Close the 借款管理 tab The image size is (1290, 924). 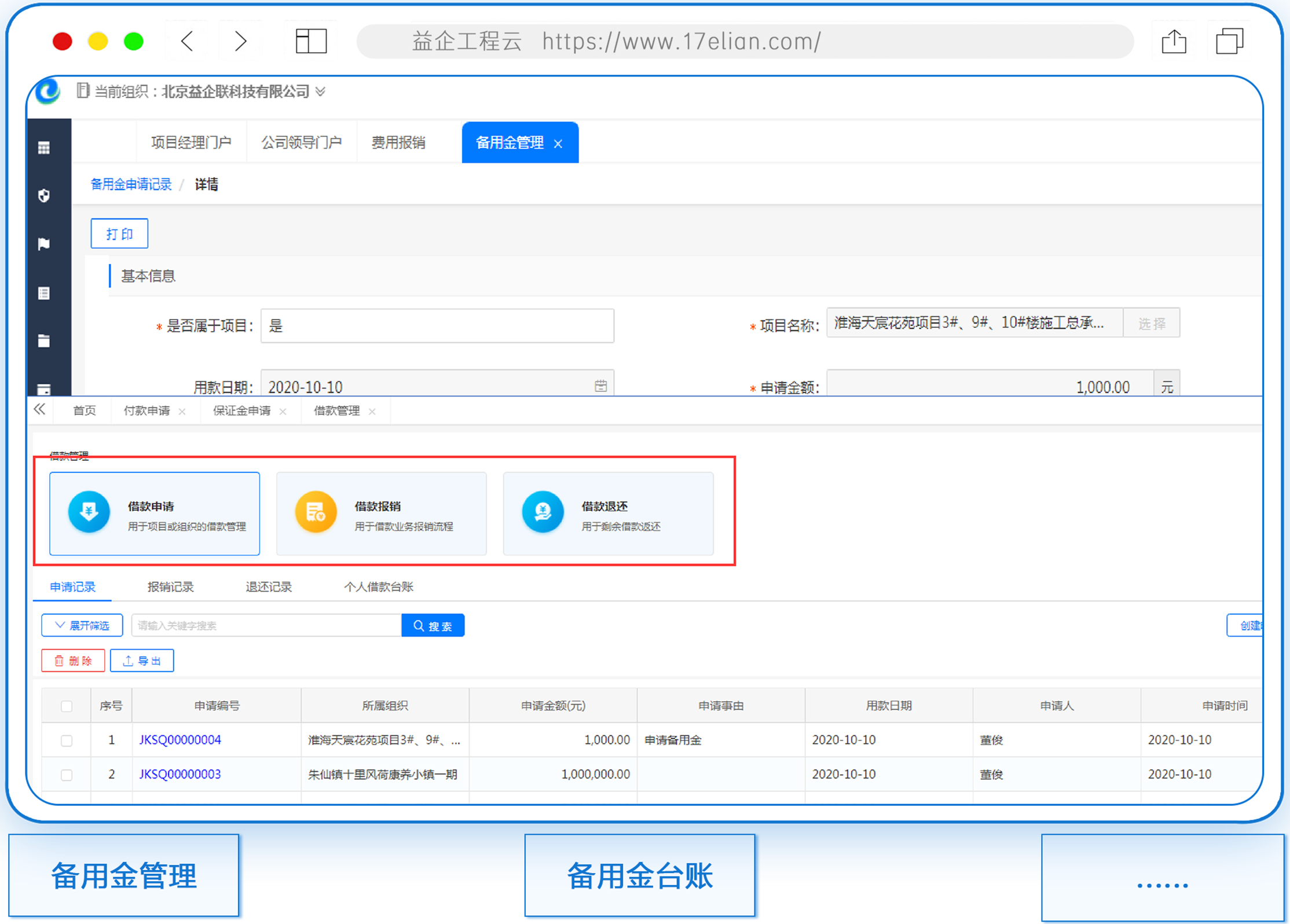pos(372,412)
